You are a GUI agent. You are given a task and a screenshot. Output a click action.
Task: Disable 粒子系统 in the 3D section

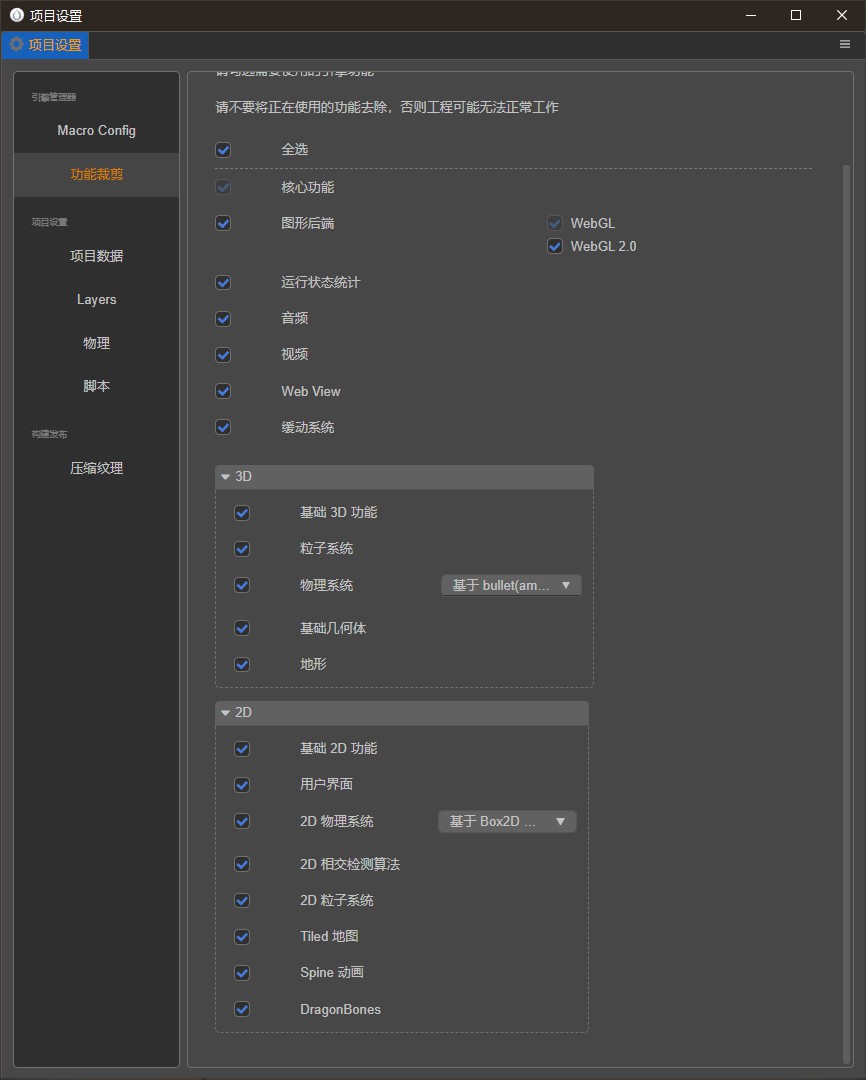(x=242, y=549)
